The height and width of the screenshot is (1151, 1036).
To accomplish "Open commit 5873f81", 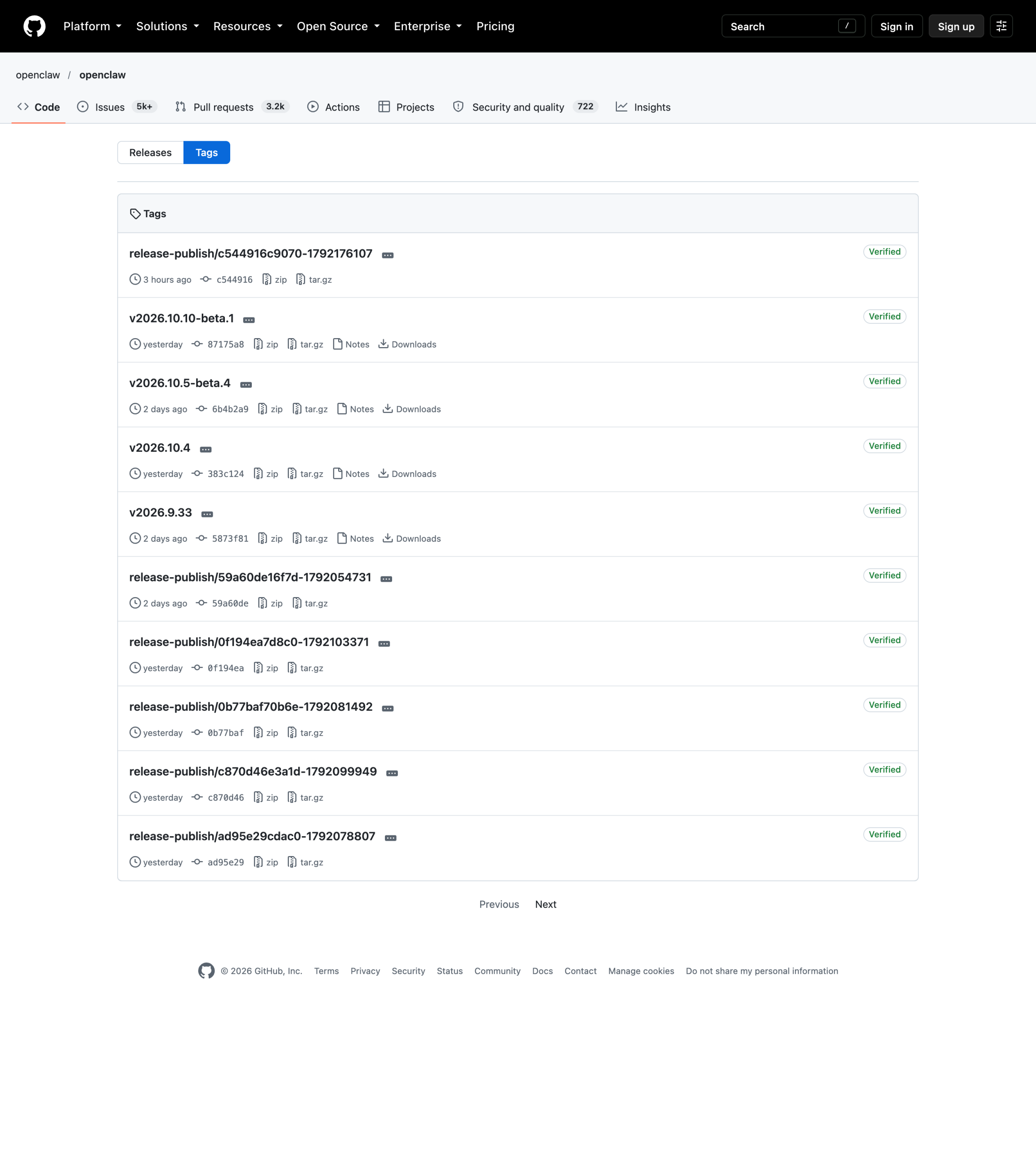I will click(222, 539).
